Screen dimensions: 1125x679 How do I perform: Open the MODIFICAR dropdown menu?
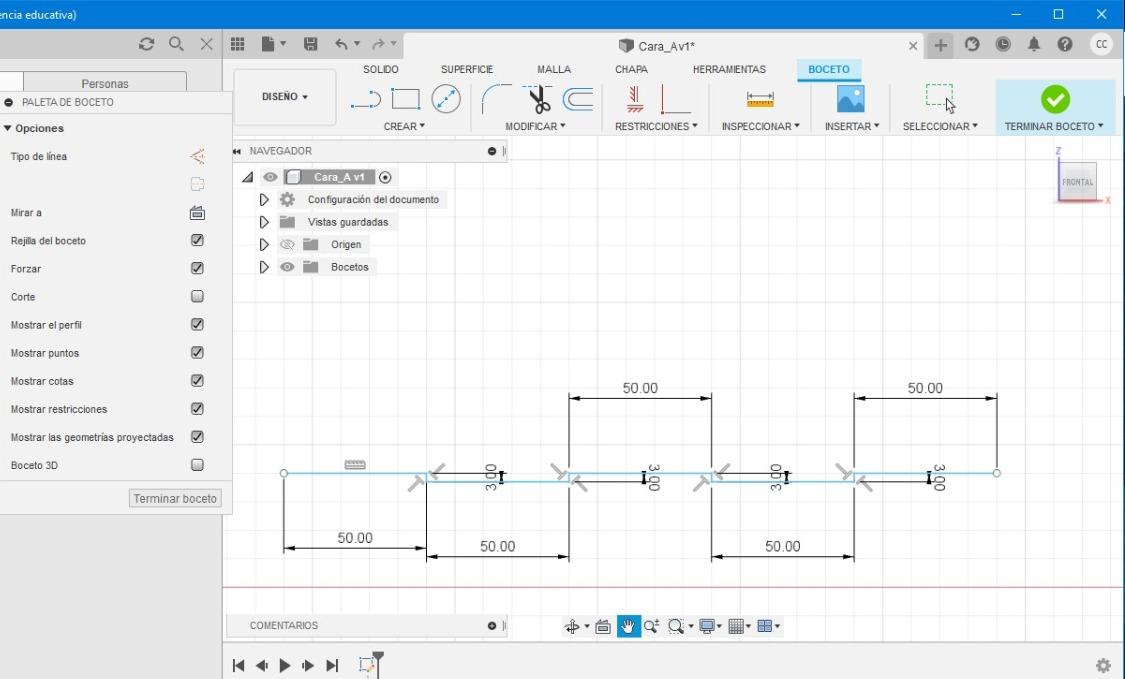coord(535,126)
